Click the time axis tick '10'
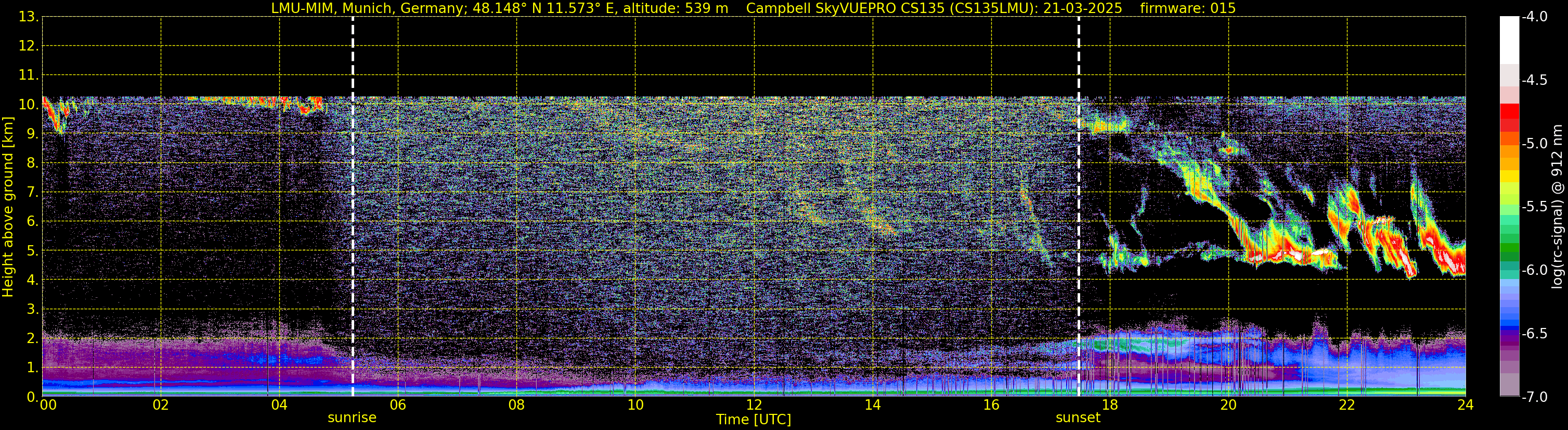 point(636,404)
